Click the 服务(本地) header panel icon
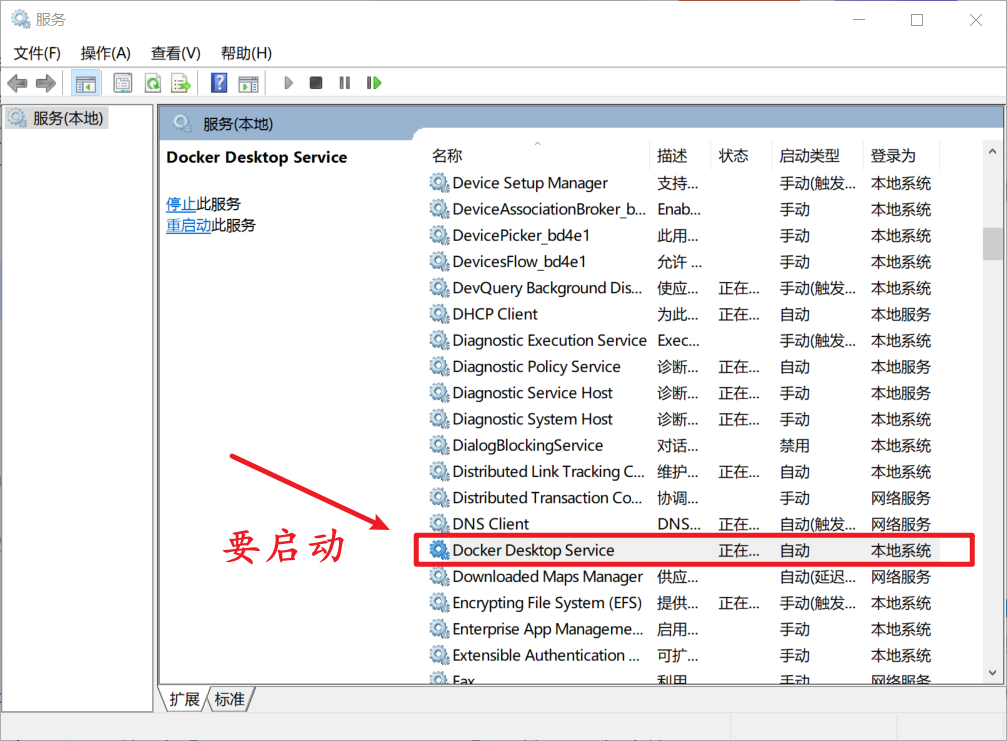 click(x=182, y=123)
